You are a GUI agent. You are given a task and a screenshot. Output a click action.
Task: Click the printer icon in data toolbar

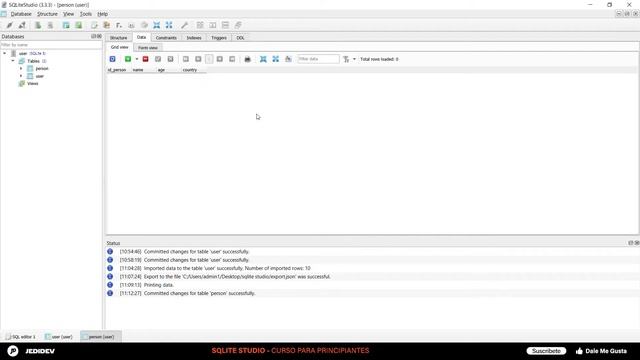247,59
